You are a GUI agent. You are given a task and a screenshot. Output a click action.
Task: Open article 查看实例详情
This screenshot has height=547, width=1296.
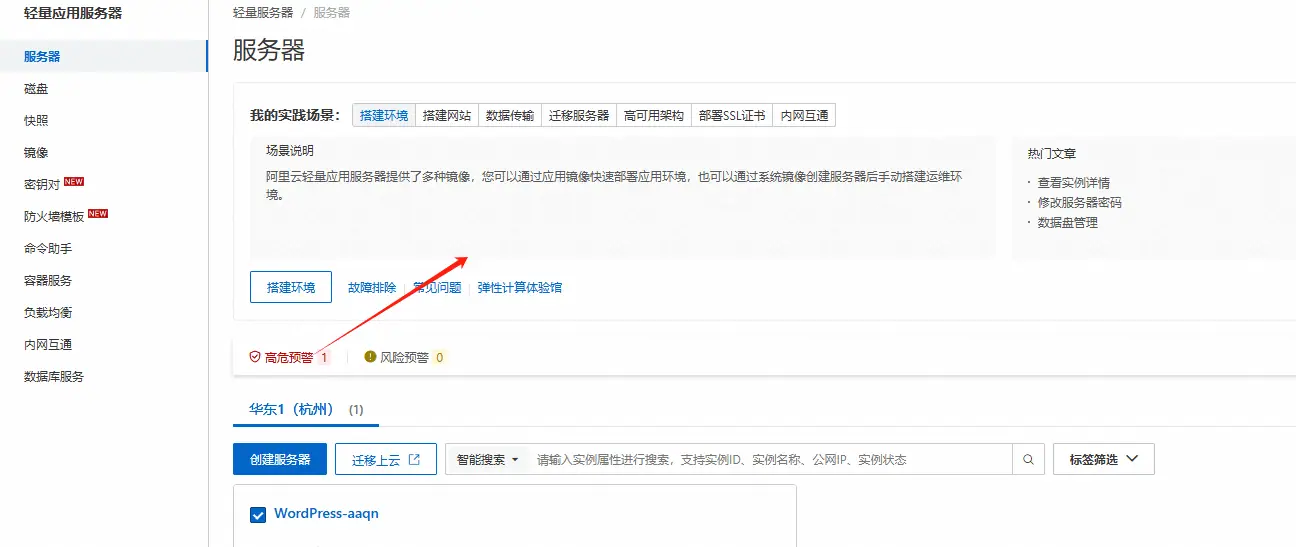point(1073,183)
